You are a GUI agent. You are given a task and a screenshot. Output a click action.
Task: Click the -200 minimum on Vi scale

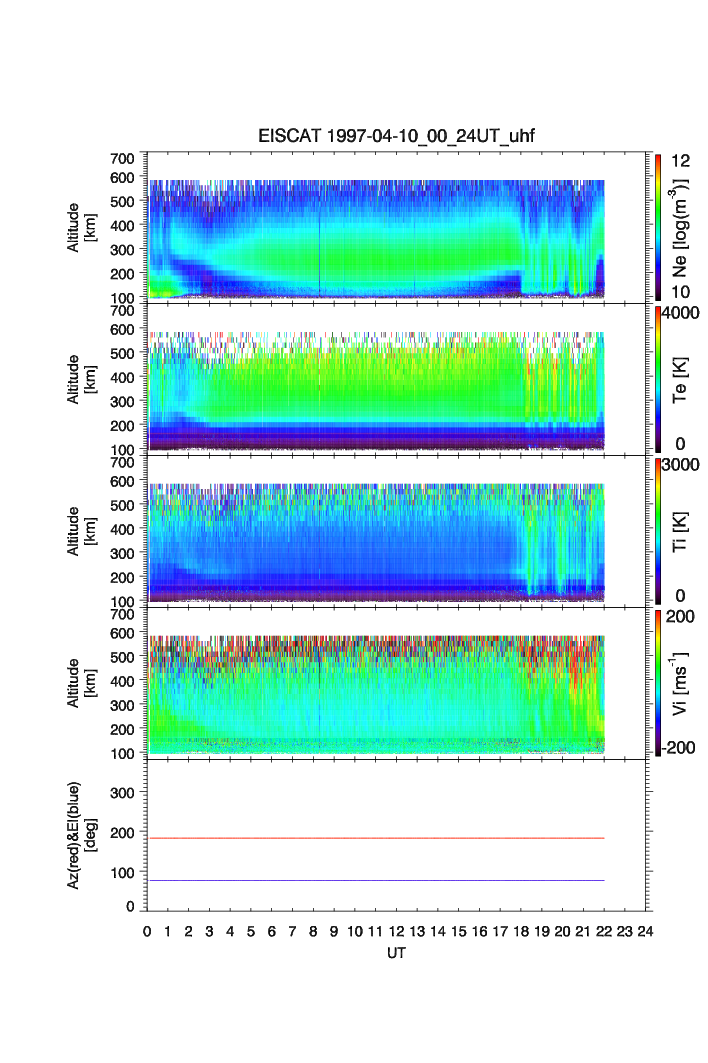click(x=679, y=748)
